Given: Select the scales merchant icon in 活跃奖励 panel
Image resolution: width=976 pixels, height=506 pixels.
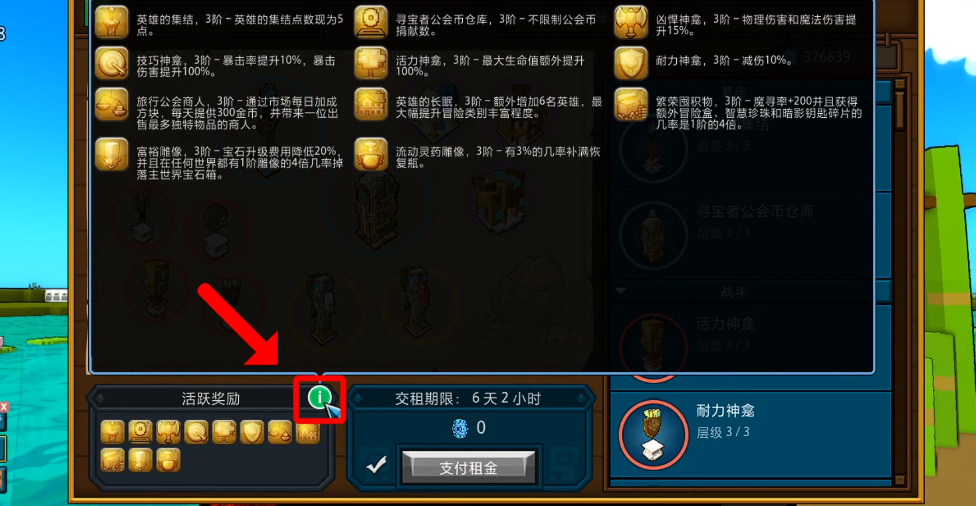Looking at the screenshot, I should [x=280, y=431].
